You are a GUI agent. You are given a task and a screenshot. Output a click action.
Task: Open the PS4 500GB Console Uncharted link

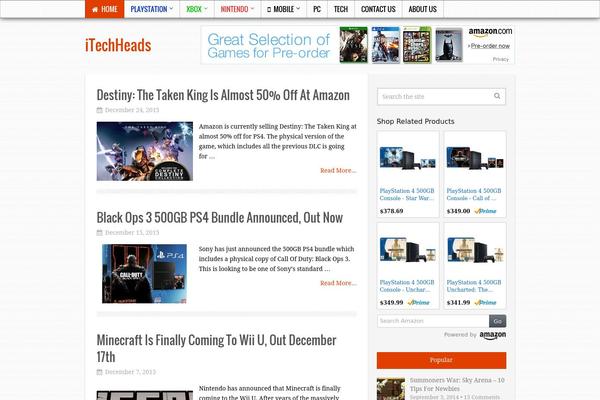(x=407, y=286)
